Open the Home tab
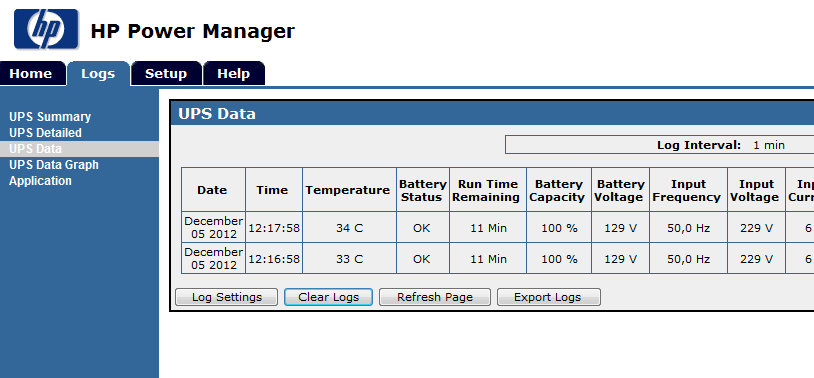 pyautogui.click(x=32, y=74)
